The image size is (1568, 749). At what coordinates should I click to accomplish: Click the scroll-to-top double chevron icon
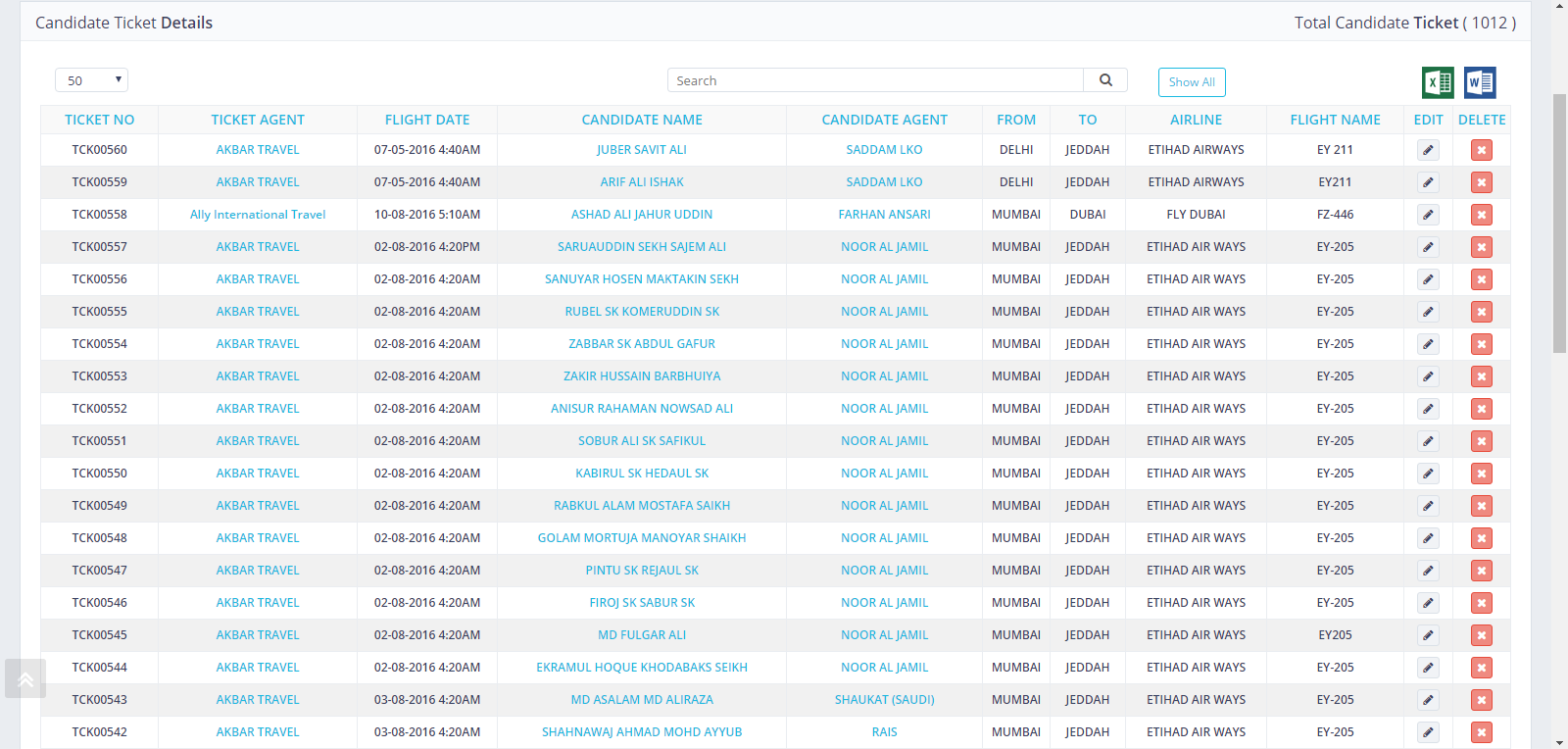pyautogui.click(x=25, y=678)
